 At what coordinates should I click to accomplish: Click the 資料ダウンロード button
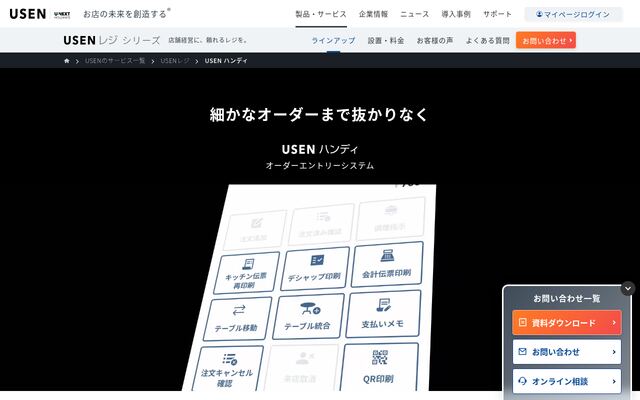pos(567,322)
